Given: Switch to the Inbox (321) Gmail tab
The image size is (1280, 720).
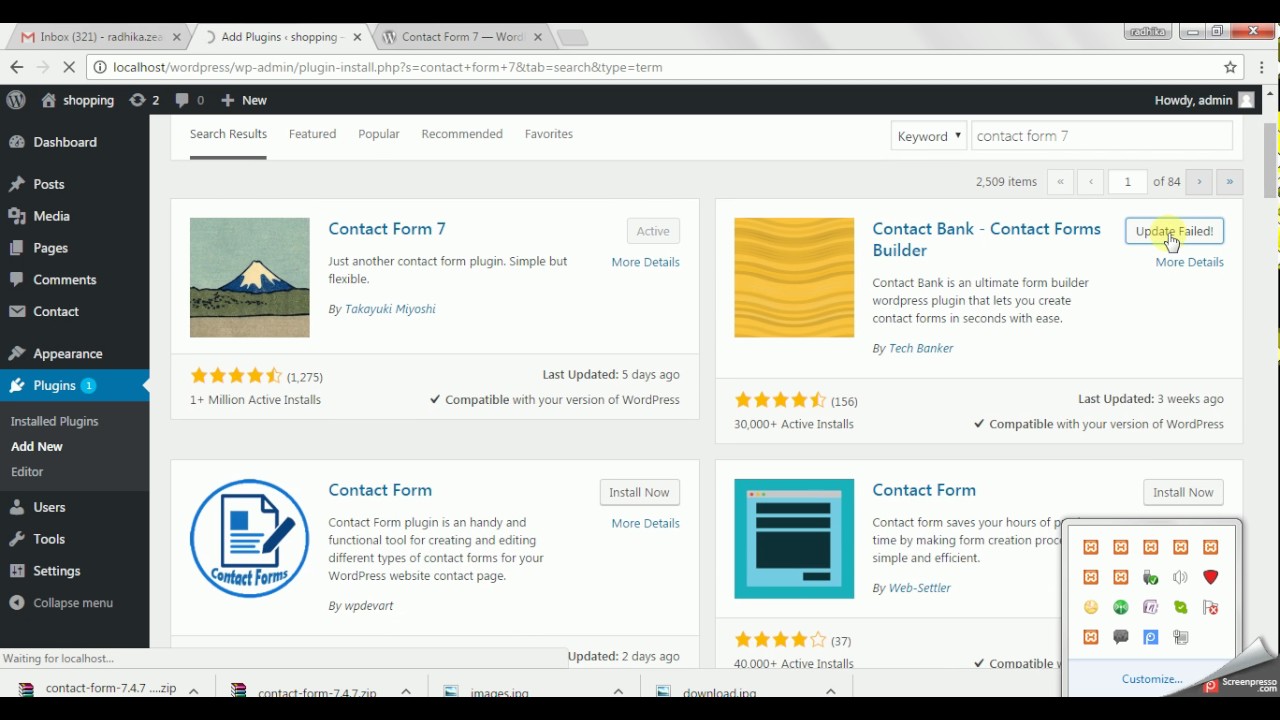Looking at the screenshot, I should click(100, 37).
